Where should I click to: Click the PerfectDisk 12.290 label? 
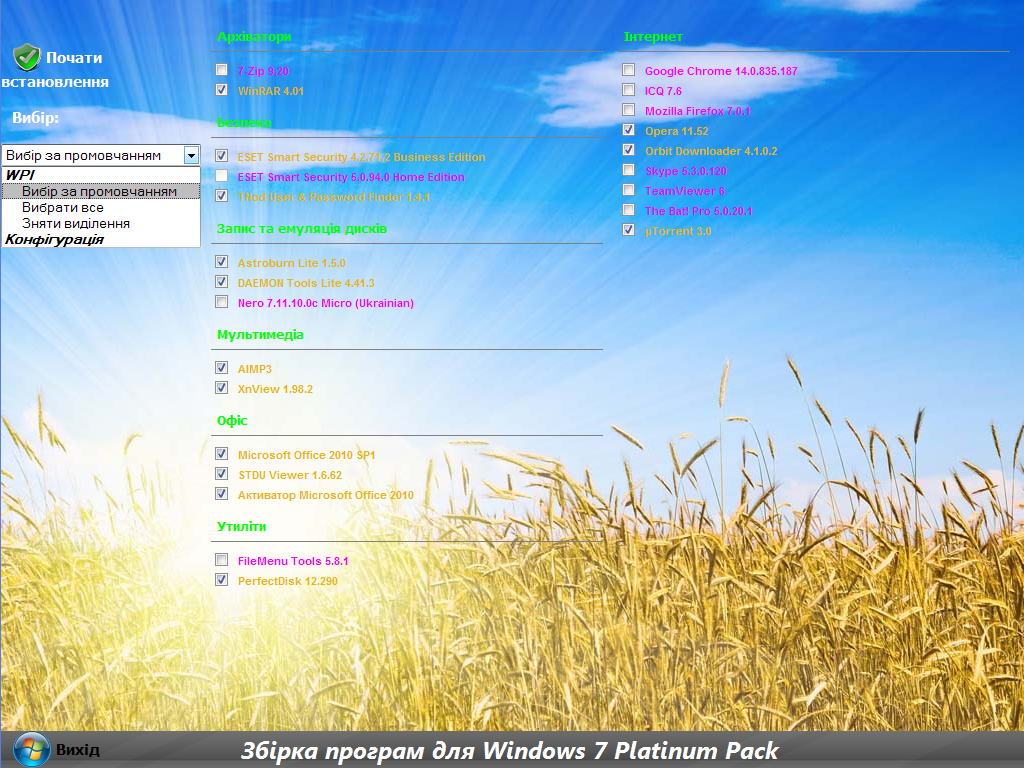(287, 581)
